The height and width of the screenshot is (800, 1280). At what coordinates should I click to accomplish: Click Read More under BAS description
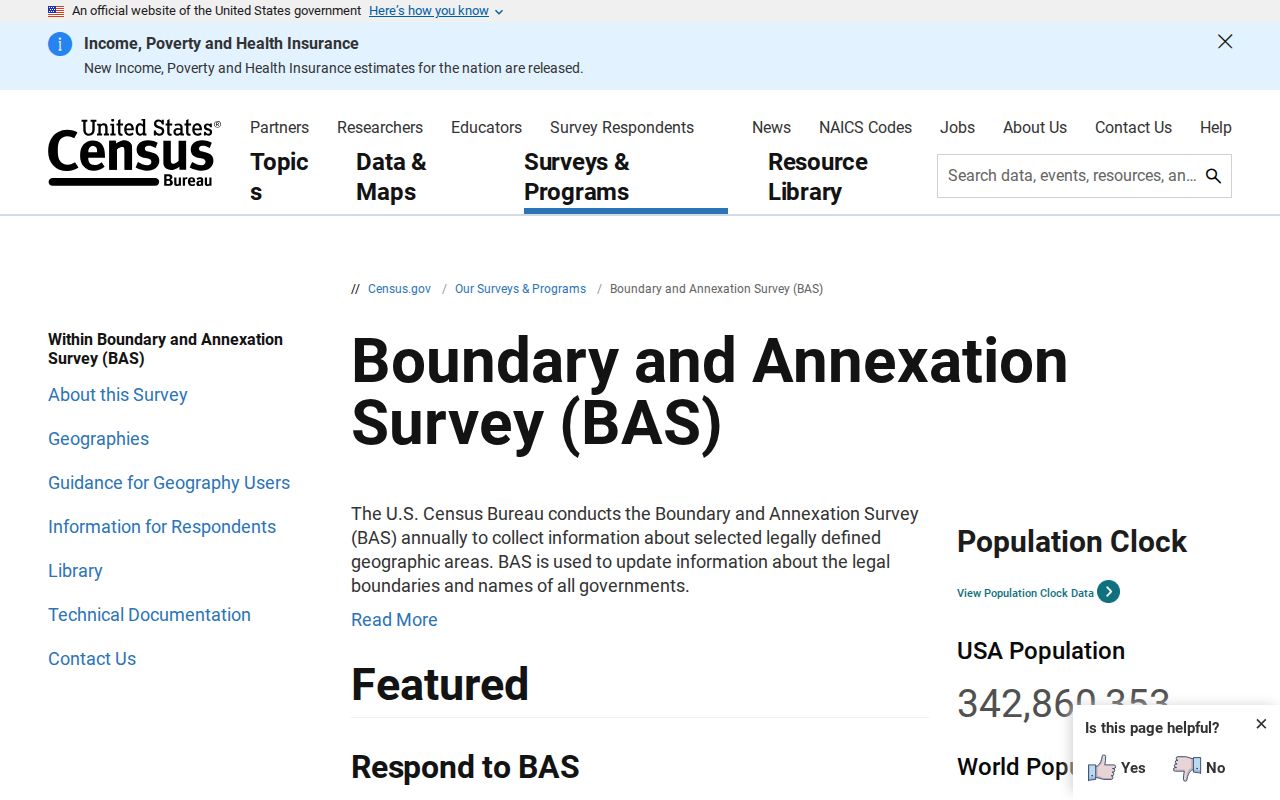[394, 620]
